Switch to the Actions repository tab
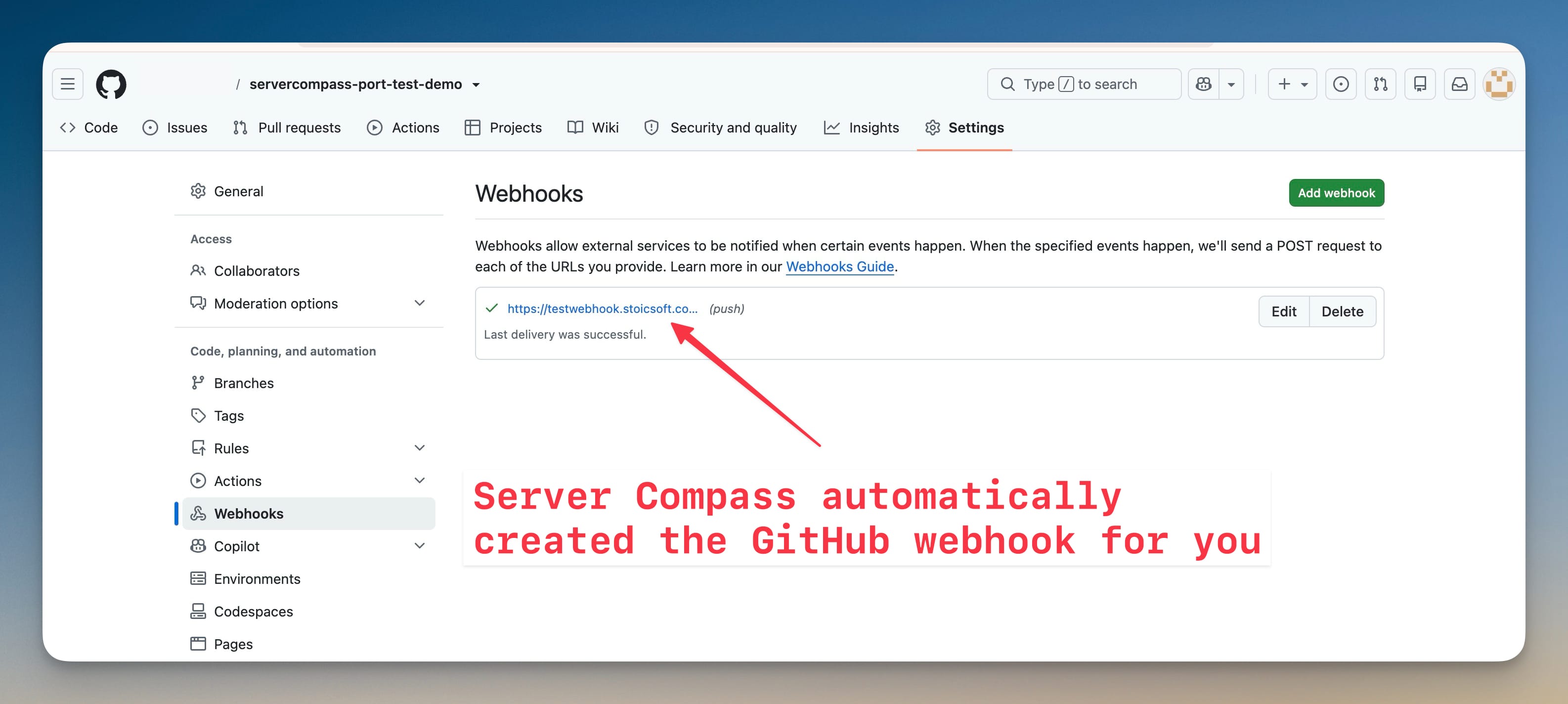The height and width of the screenshot is (704, 1568). point(403,127)
